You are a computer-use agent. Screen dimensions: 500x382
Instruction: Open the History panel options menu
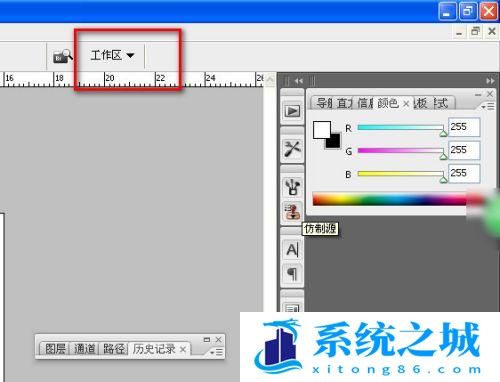(x=216, y=352)
